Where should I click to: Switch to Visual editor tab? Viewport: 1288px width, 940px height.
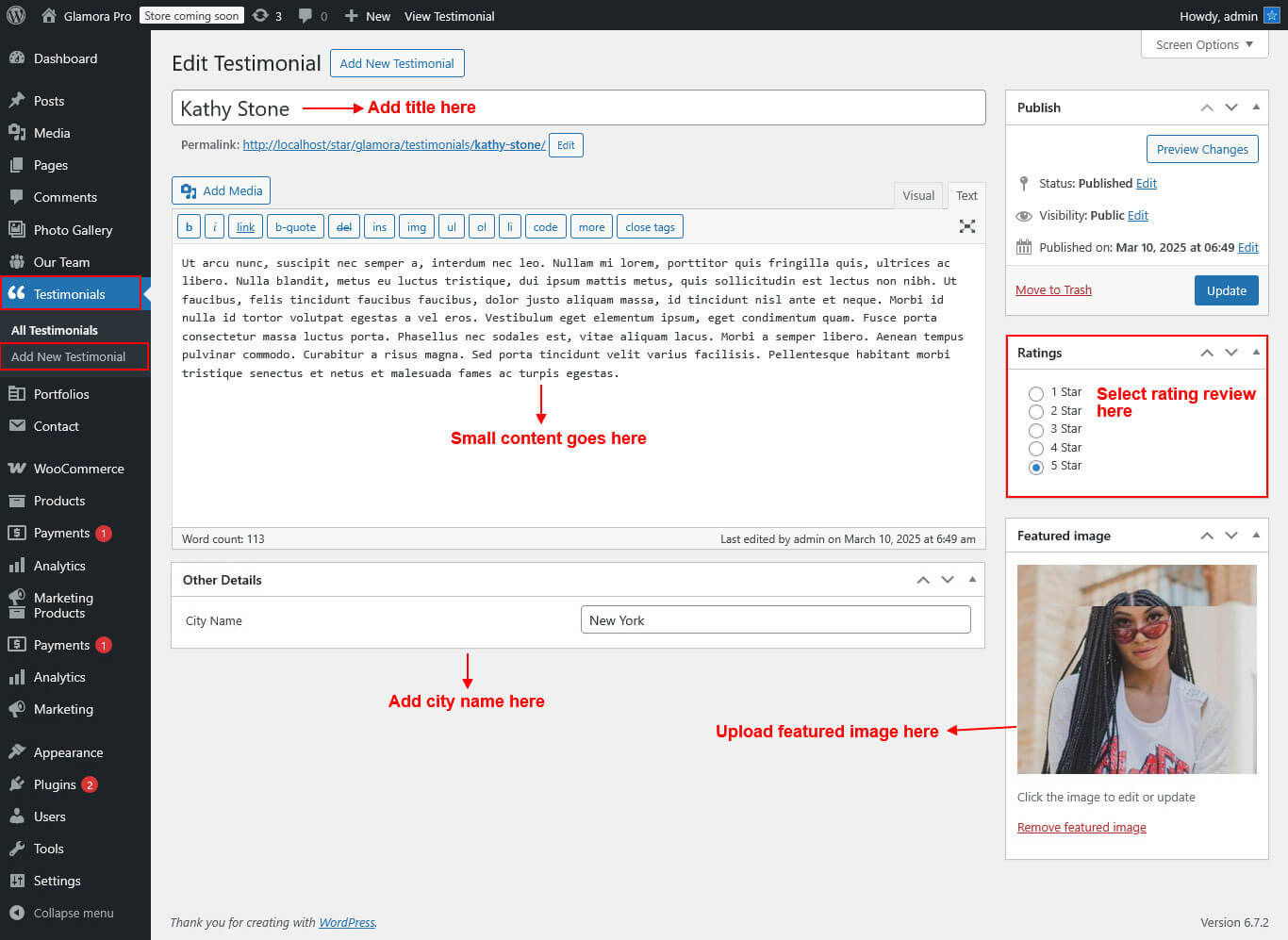click(918, 195)
